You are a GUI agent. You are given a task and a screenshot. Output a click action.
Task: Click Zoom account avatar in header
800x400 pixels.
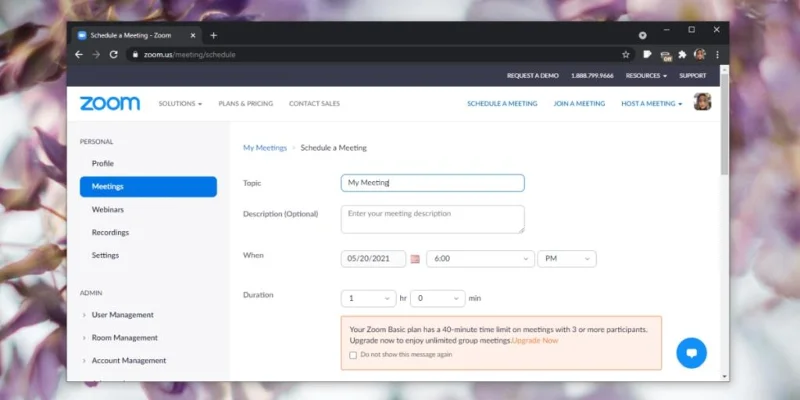pos(702,102)
